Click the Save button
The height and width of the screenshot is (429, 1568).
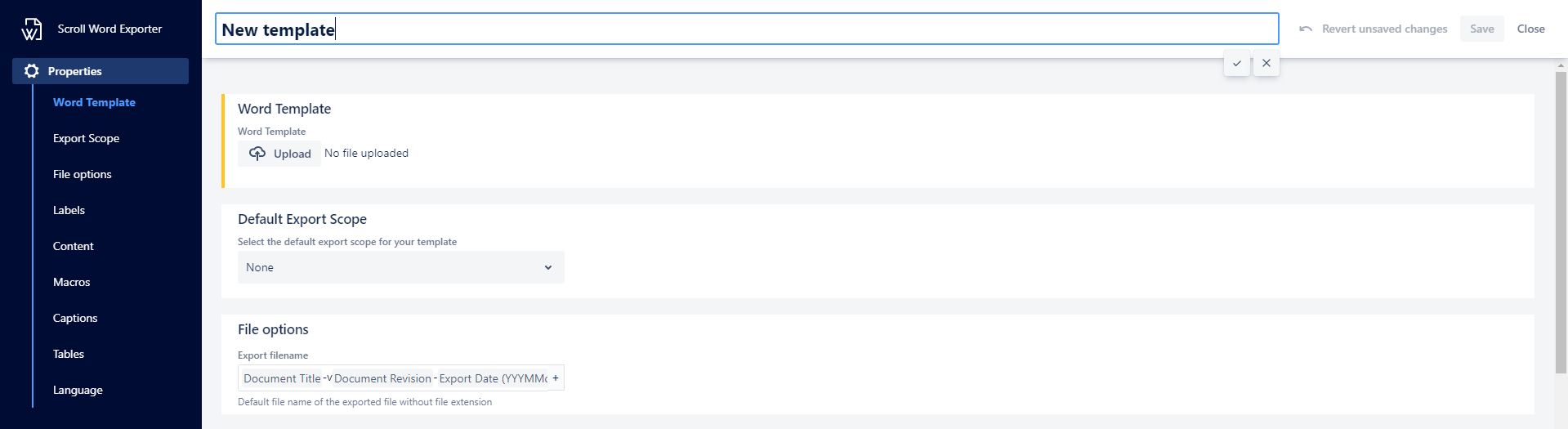(1481, 29)
